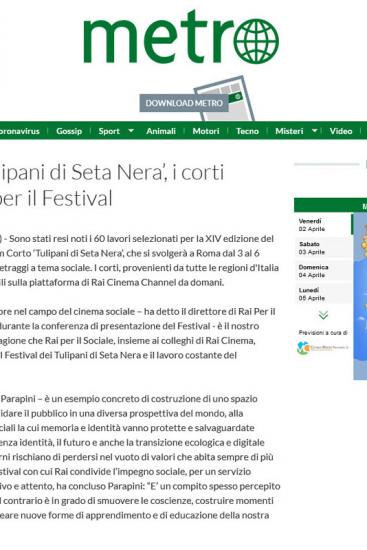This screenshot has height=550, width=367.
Task: Click the 'er il Festival' headline line
Action: (x=56, y=198)
